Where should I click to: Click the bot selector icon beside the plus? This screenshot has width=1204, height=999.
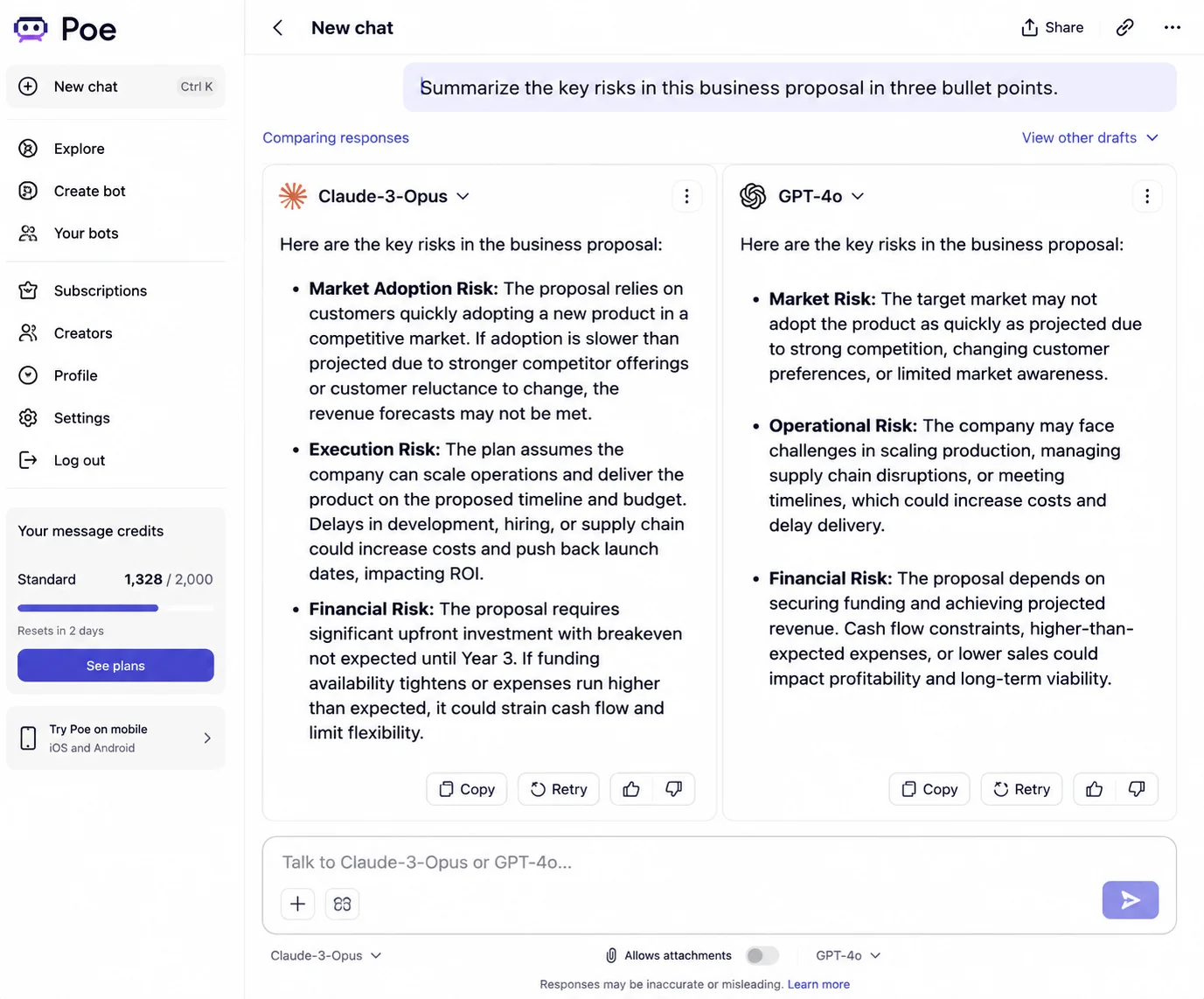point(342,904)
